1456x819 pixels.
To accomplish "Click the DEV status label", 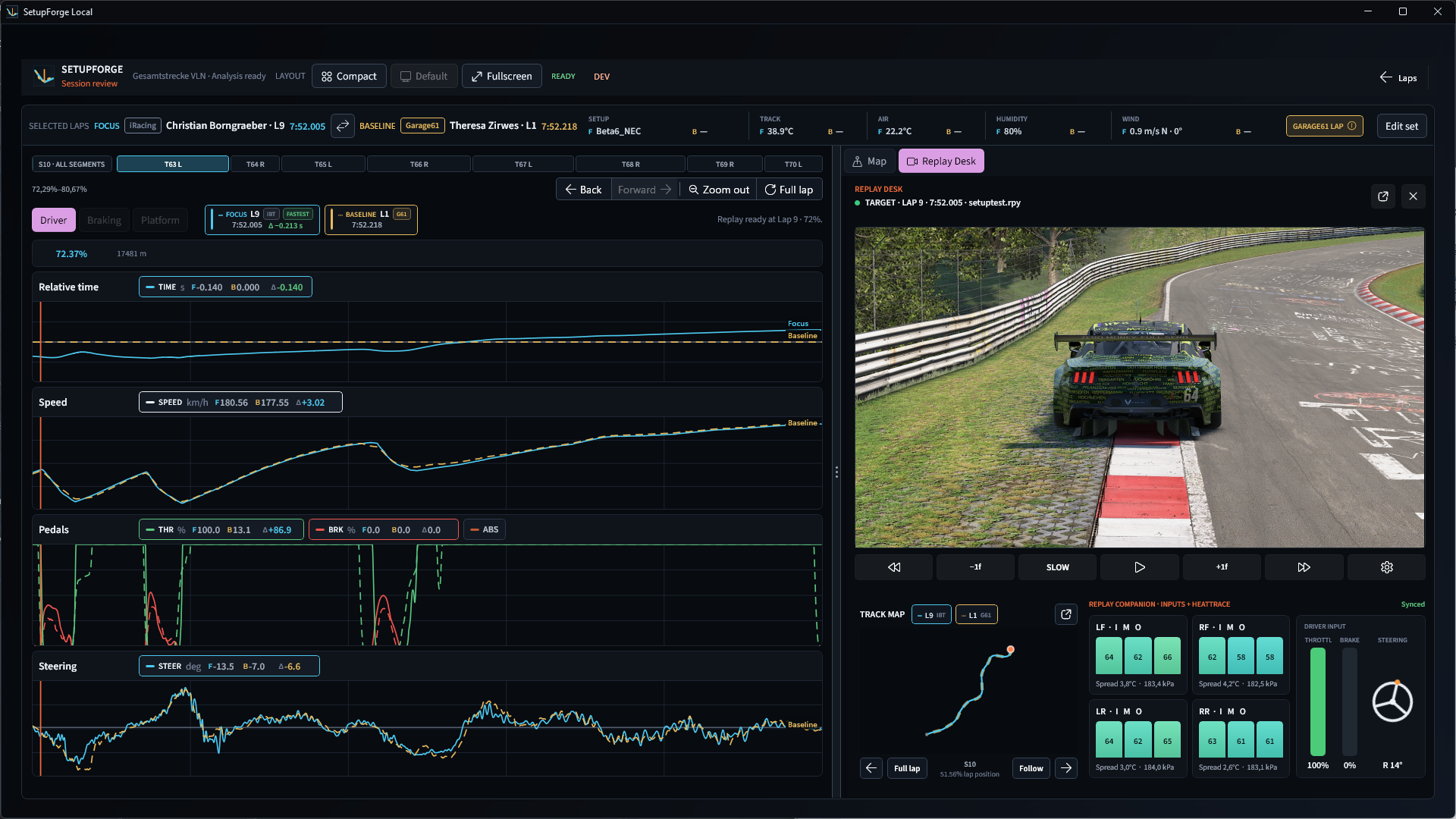I will click(601, 77).
